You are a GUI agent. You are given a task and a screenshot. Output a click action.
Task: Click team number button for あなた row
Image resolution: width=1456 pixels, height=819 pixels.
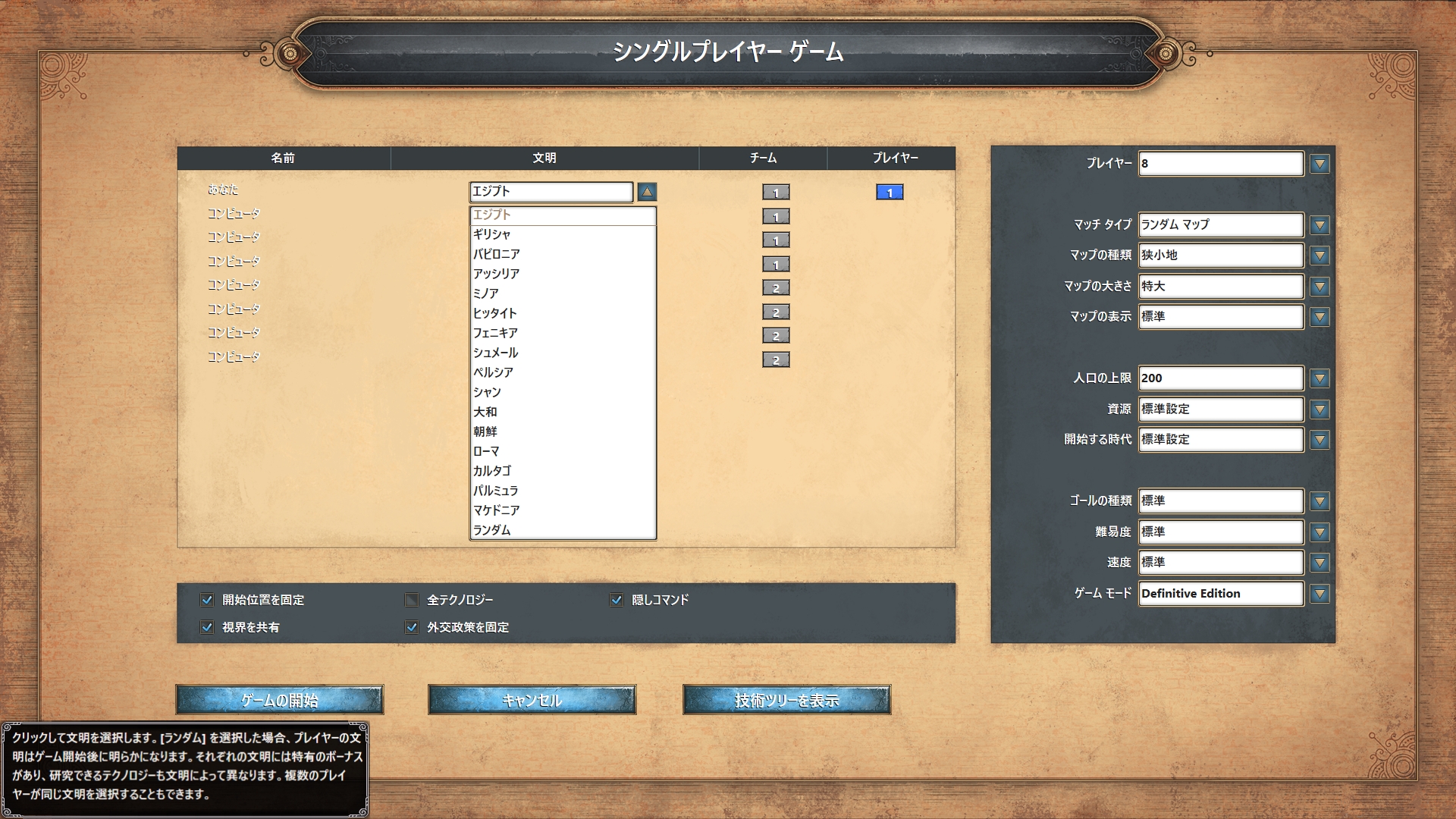coord(776,193)
